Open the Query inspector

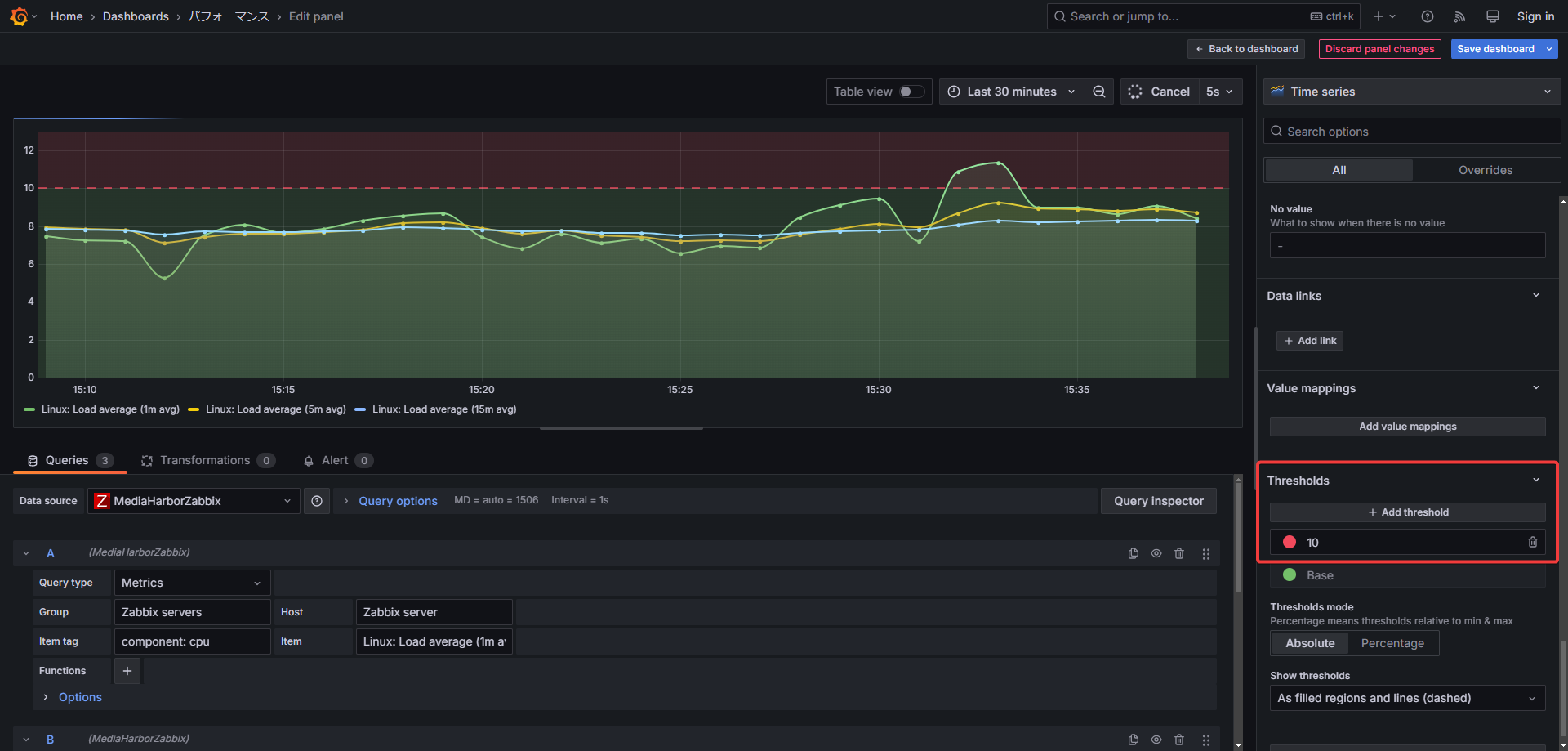tap(1159, 501)
